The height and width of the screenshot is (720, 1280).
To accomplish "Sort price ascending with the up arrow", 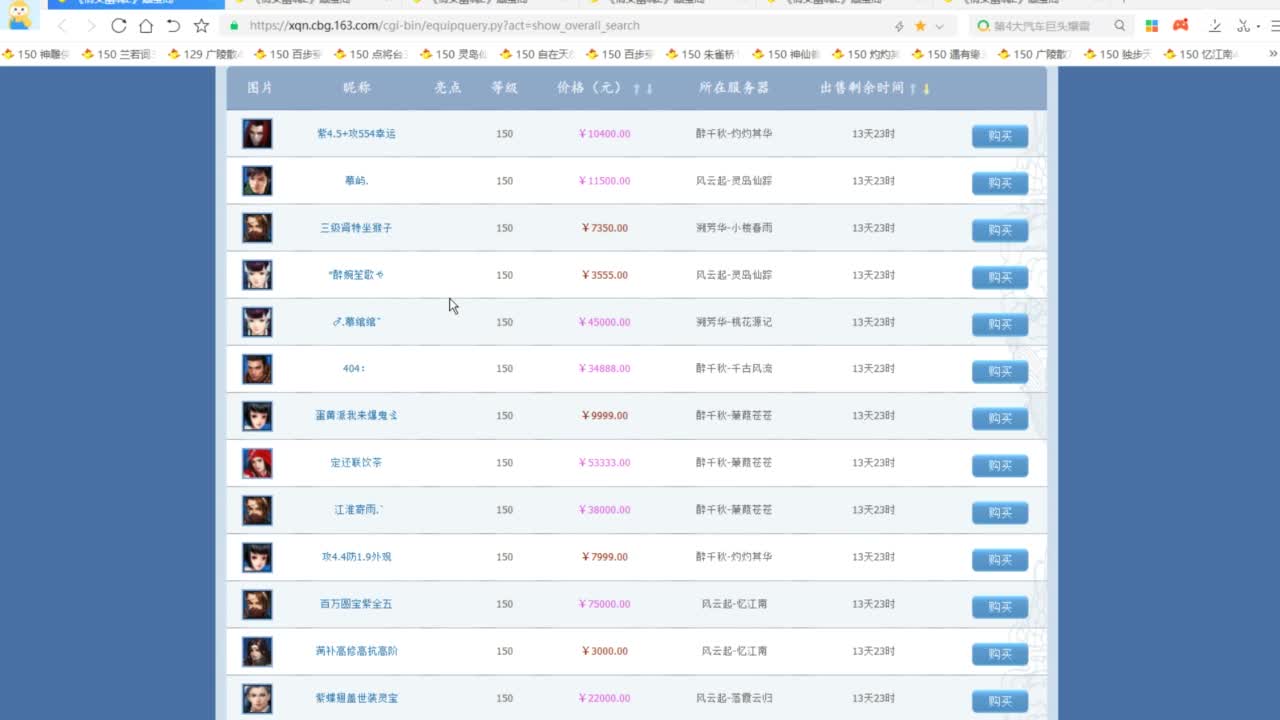I will pyautogui.click(x=636, y=89).
